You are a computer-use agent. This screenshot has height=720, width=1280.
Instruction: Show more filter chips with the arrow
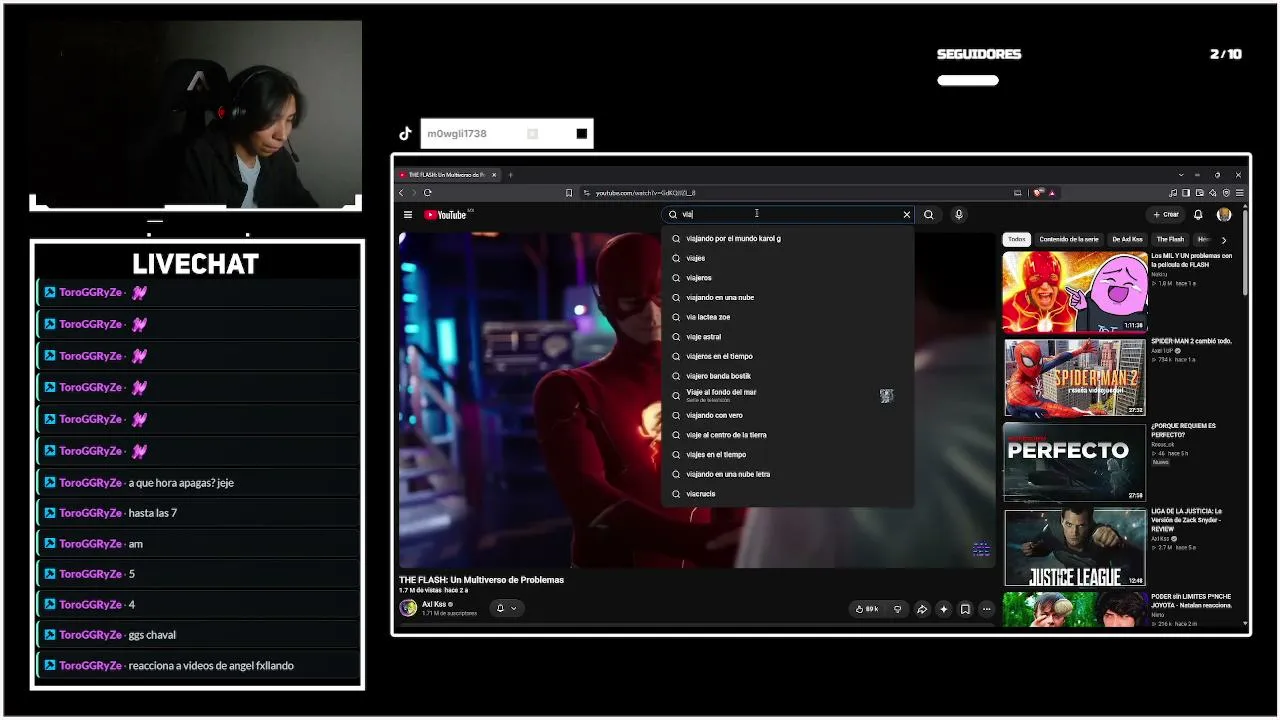[1224, 240]
